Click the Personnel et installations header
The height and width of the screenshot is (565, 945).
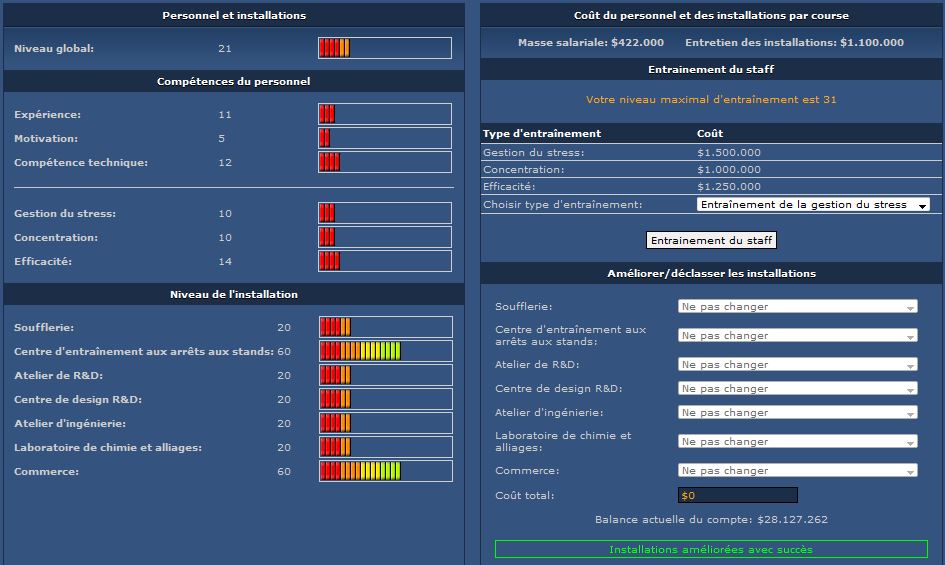point(234,15)
